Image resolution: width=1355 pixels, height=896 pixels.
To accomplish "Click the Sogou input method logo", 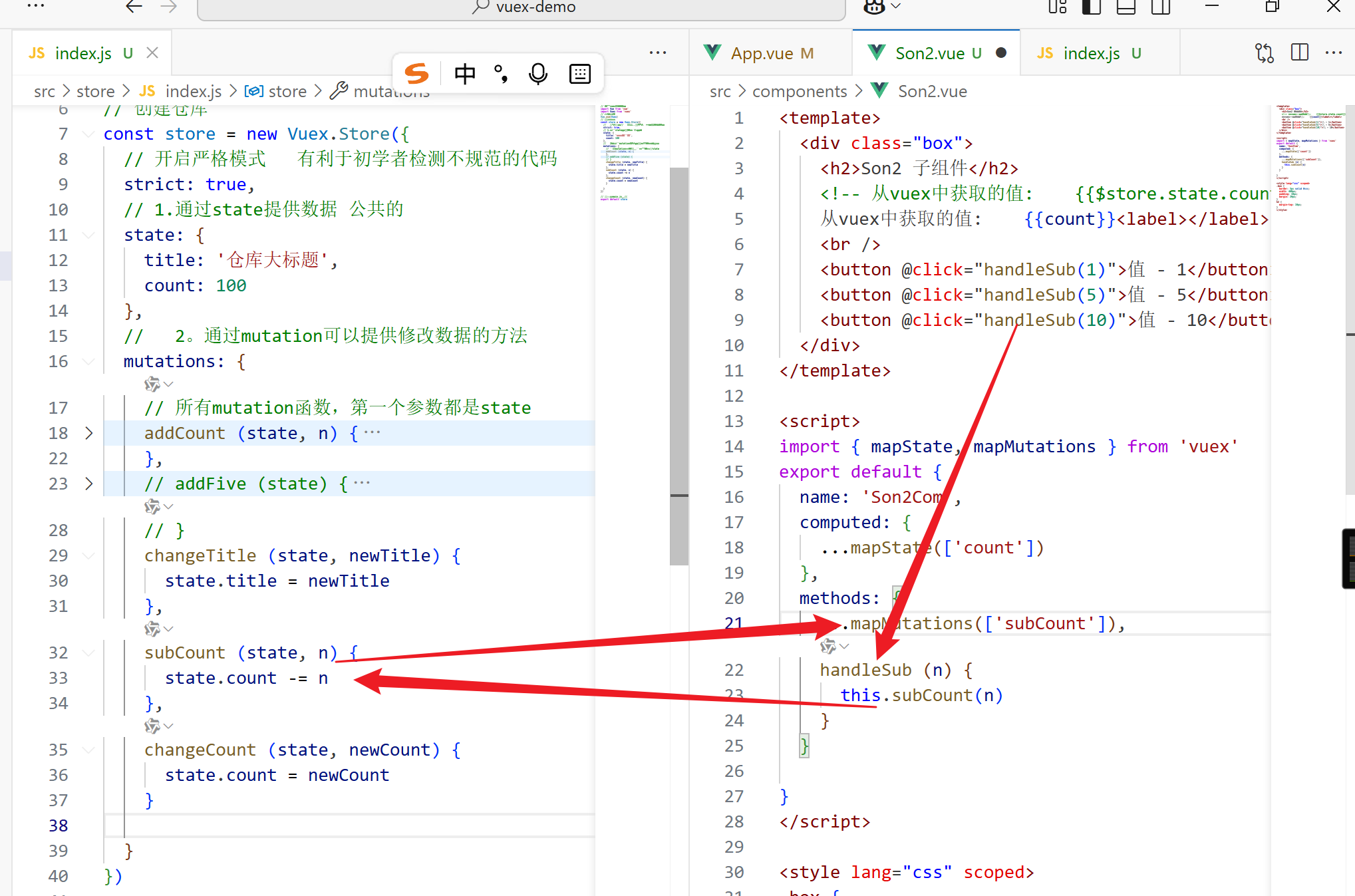I will pos(417,74).
